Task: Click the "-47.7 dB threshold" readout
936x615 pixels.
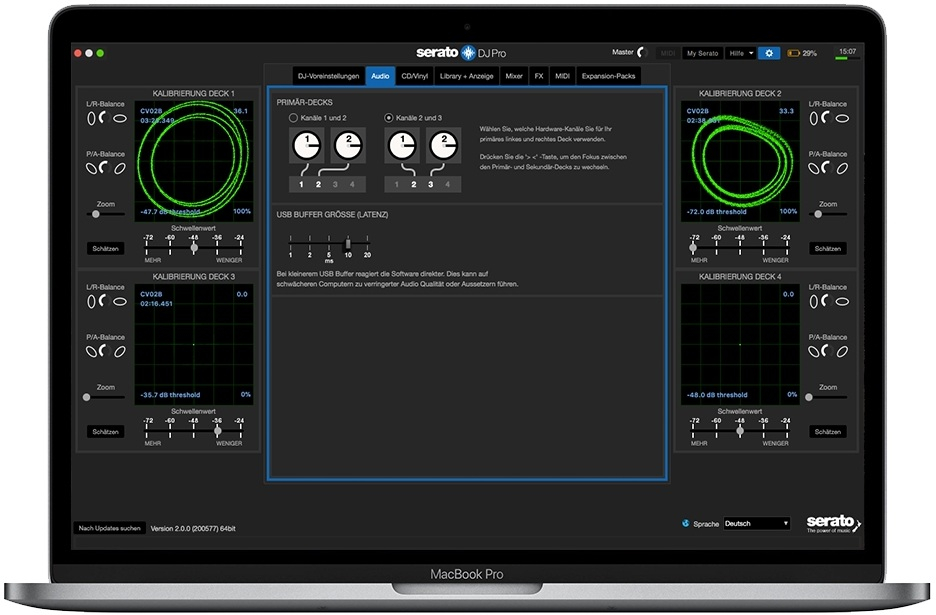Action: point(170,212)
